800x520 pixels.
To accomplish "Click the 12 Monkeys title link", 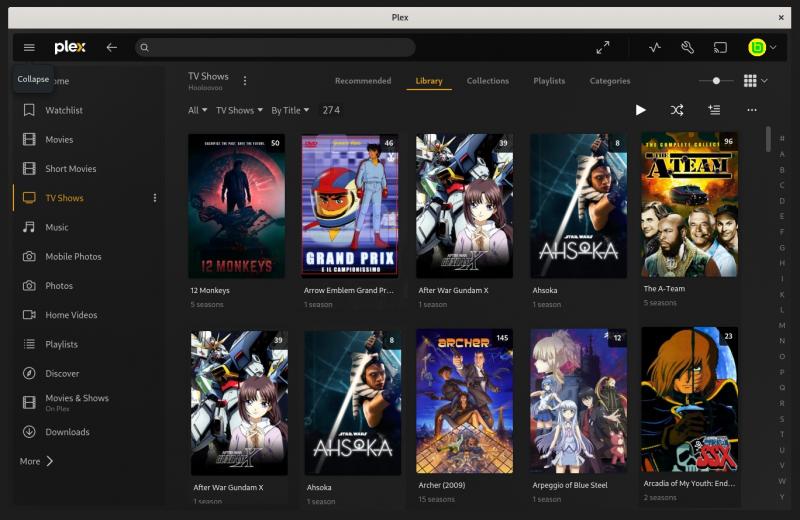I will 210,290.
